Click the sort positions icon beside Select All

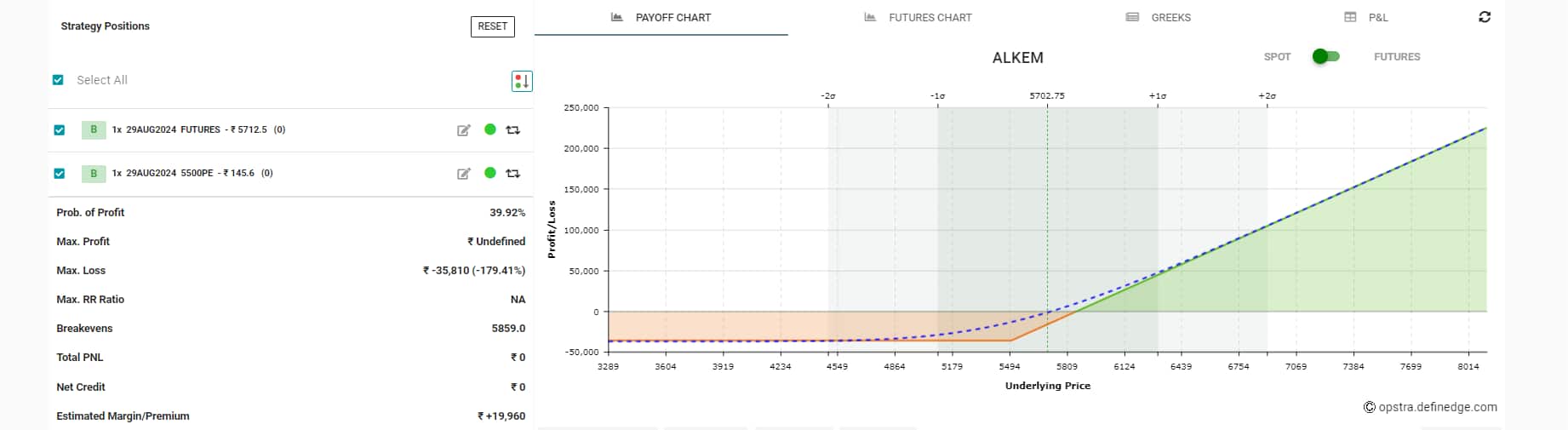[522, 81]
